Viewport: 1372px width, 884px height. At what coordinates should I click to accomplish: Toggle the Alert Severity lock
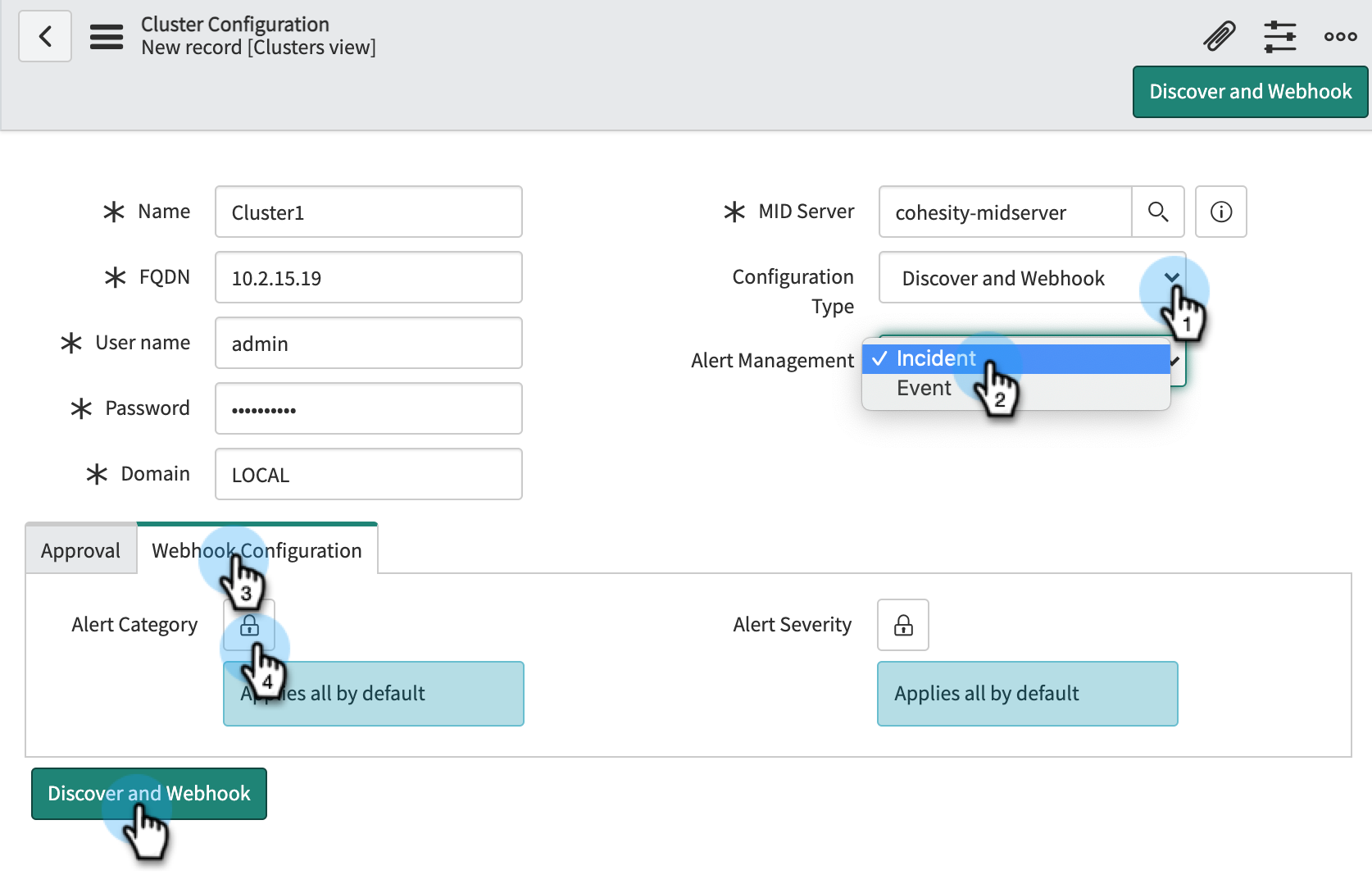(x=902, y=625)
